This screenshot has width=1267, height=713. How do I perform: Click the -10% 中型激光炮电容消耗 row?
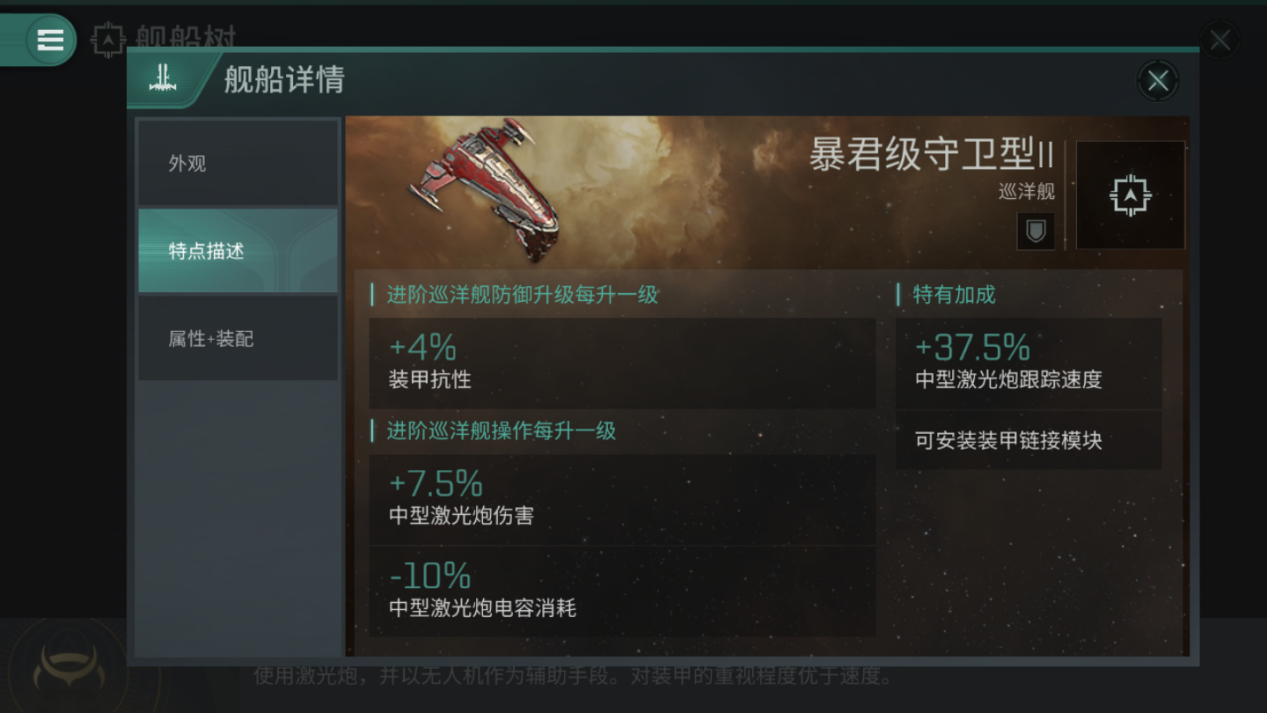pyautogui.click(x=622, y=591)
